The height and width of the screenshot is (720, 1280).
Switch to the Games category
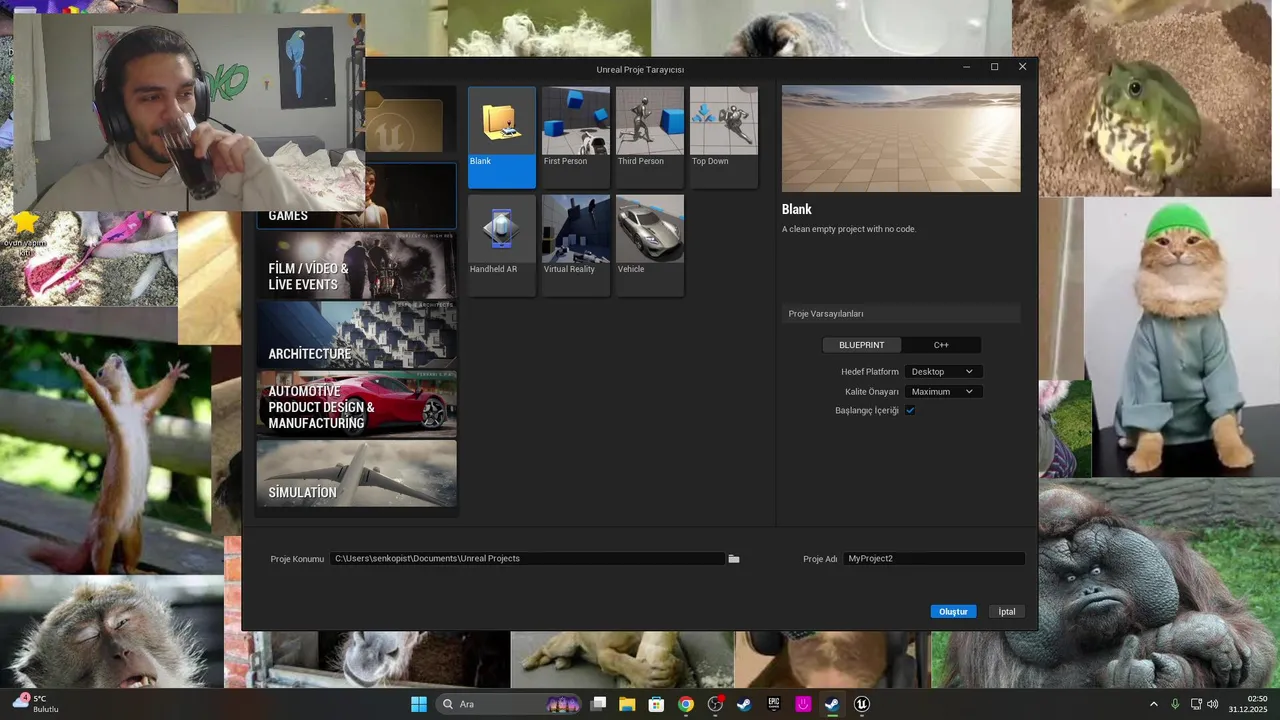(x=410, y=197)
